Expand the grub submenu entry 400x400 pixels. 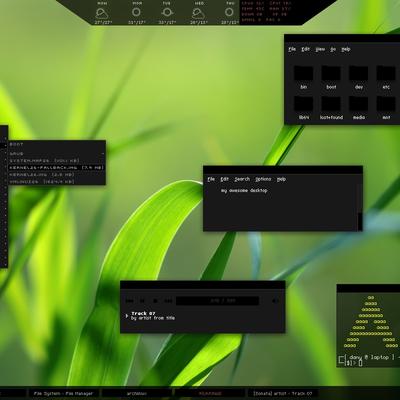click(x=57, y=154)
